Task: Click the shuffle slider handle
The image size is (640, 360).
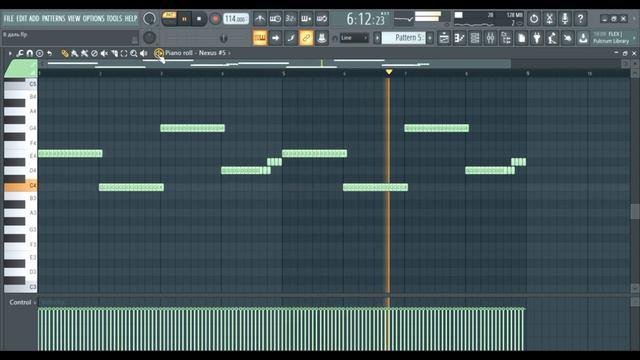Action: (x=223, y=38)
